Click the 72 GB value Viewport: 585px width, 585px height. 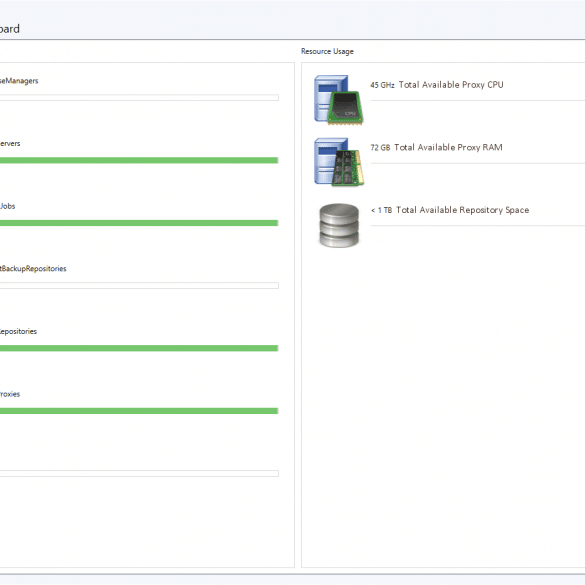(380, 148)
